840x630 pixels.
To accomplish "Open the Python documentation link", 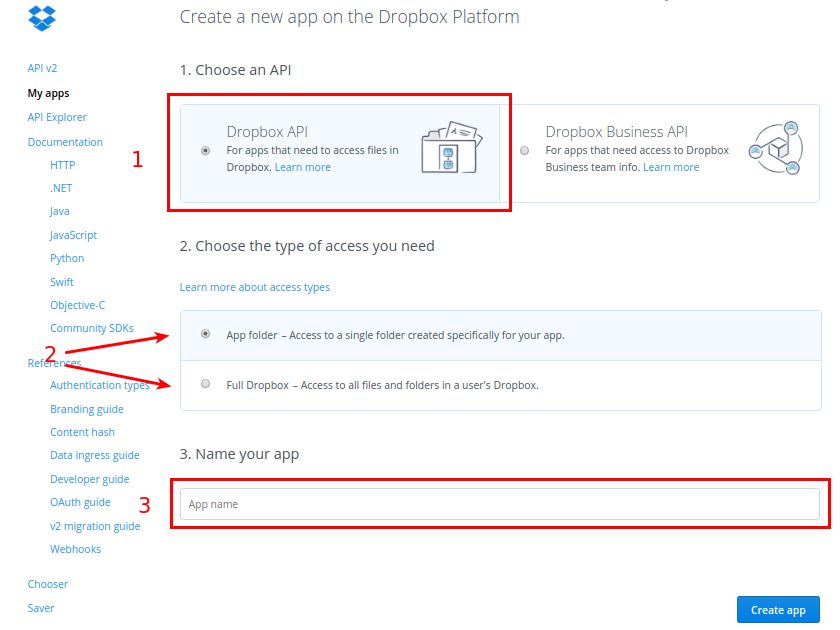I will tap(67, 258).
